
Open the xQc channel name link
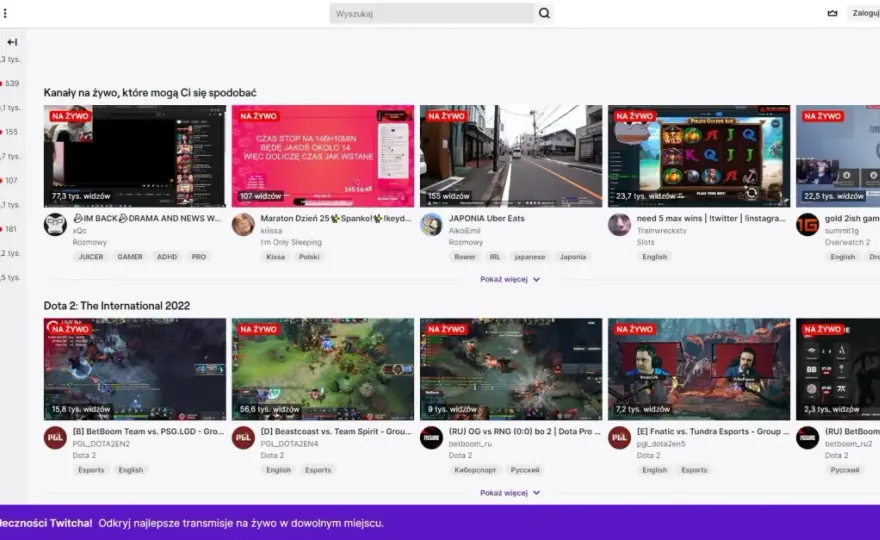tap(80, 231)
